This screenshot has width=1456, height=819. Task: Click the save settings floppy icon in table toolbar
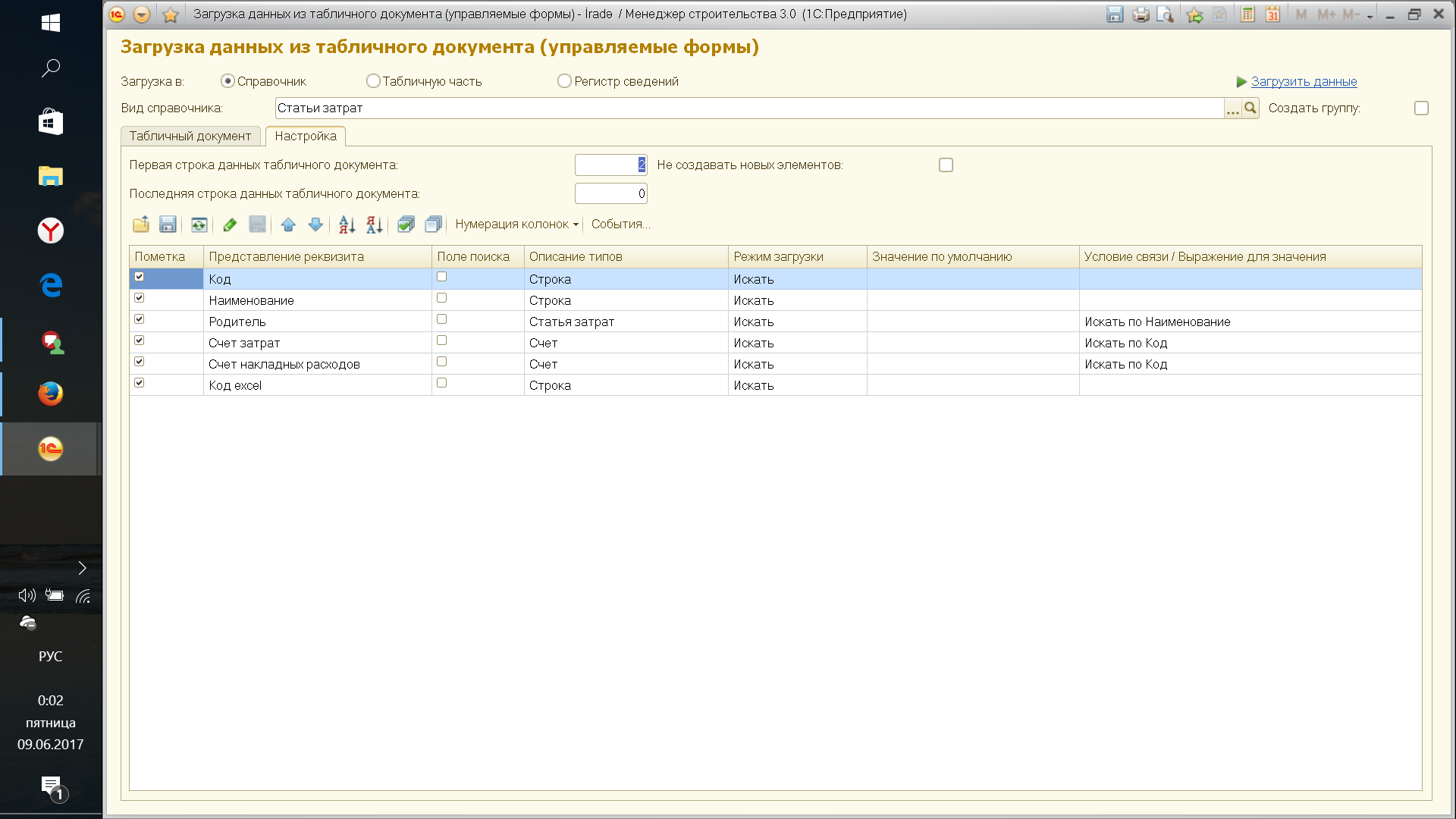click(x=168, y=224)
